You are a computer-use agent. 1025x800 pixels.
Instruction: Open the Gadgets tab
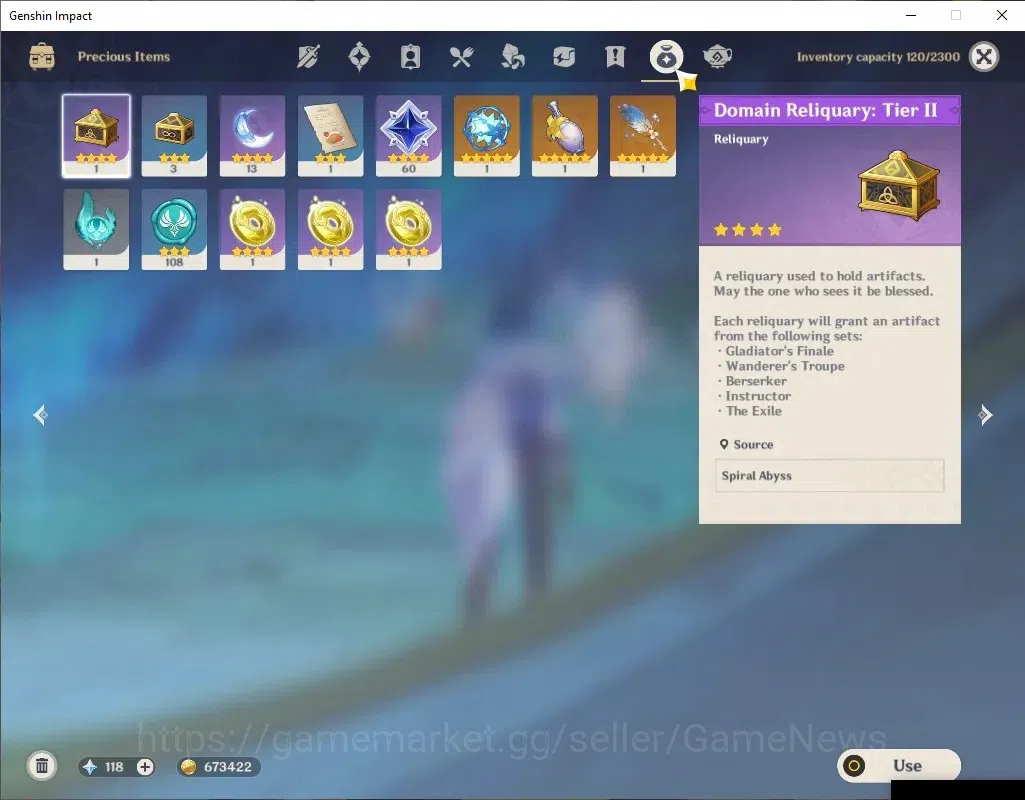pyautogui.click(x=563, y=57)
